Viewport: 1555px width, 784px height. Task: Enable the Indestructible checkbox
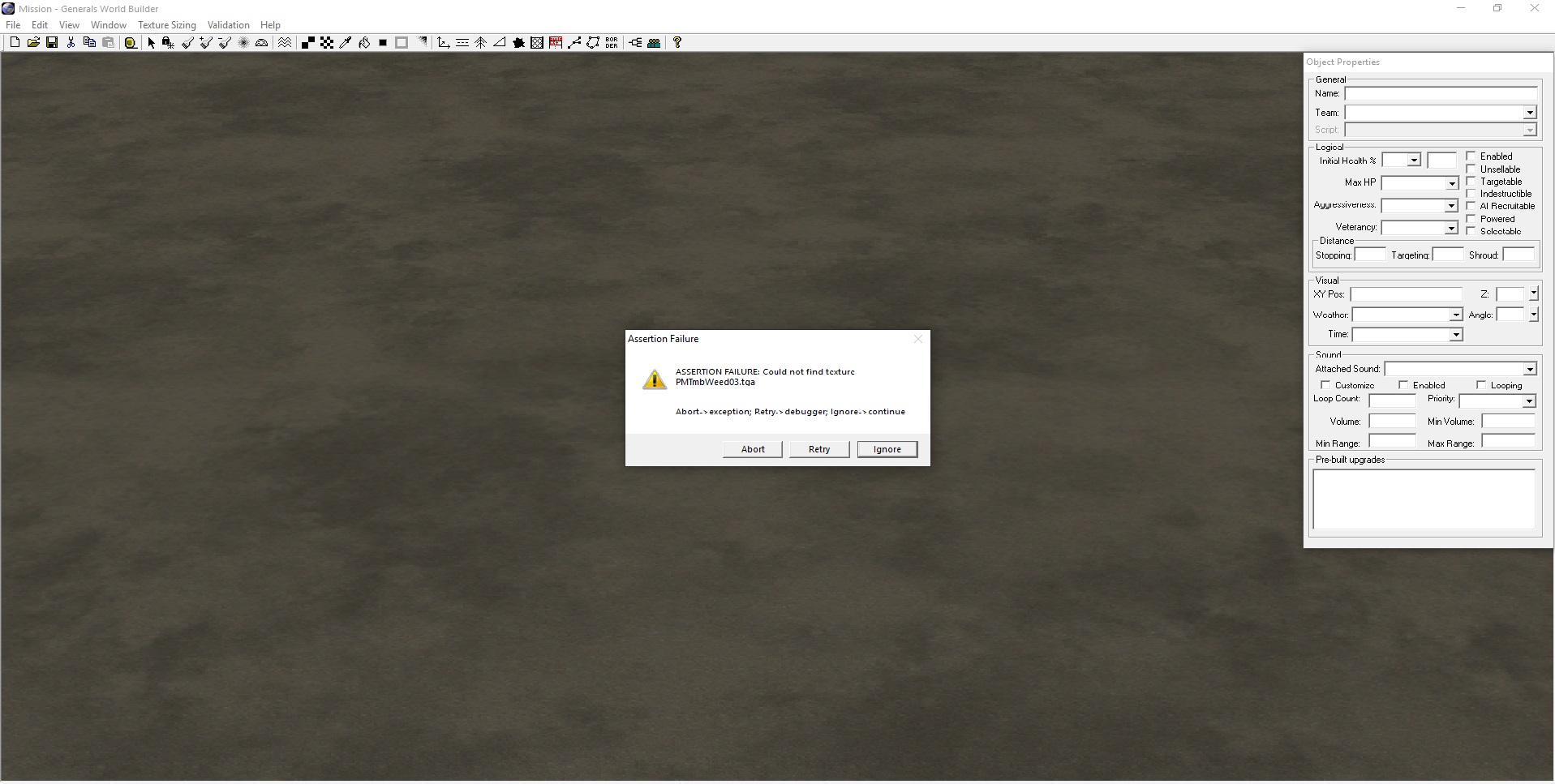point(1471,194)
